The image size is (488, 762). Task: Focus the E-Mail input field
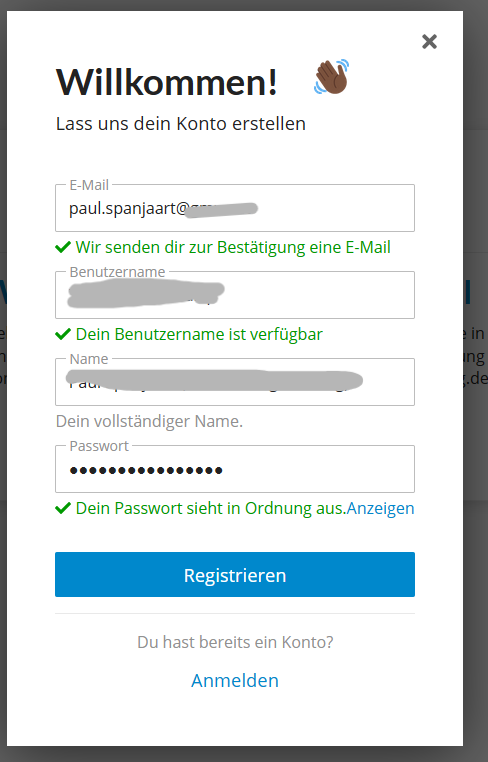coord(235,208)
